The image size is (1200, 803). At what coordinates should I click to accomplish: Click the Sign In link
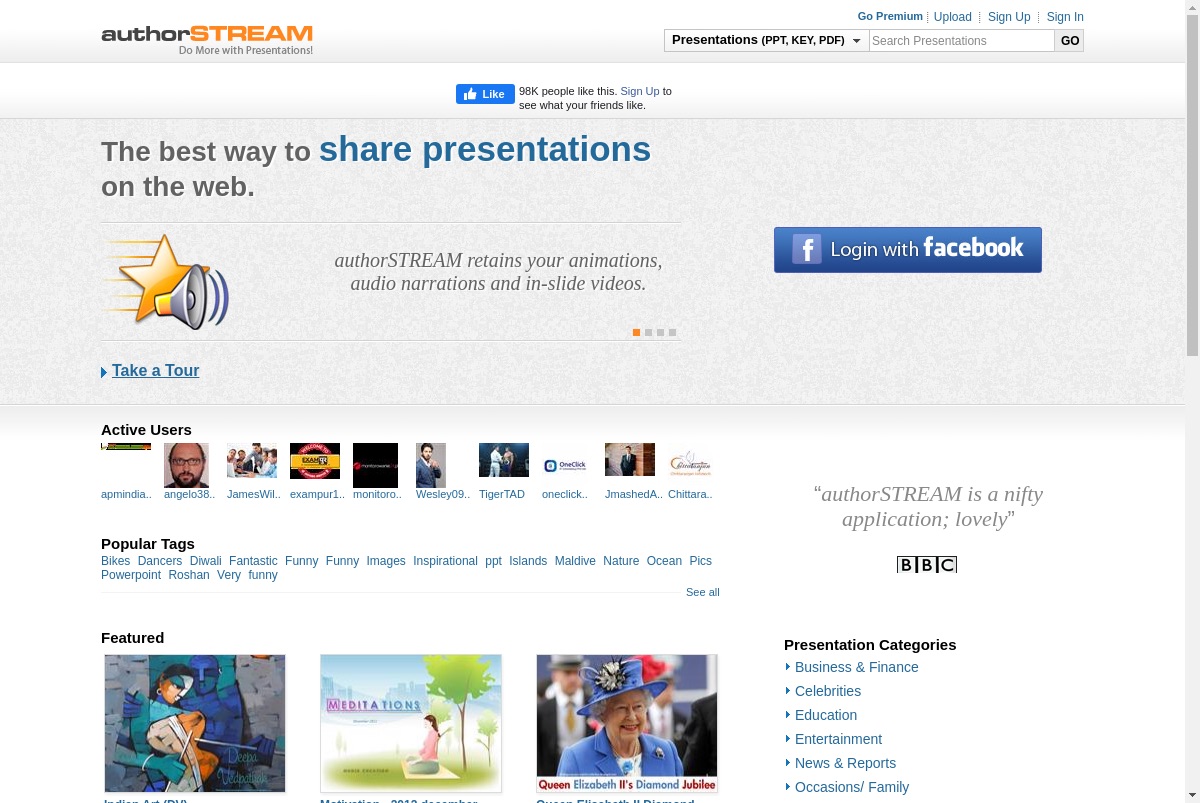click(1065, 17)
